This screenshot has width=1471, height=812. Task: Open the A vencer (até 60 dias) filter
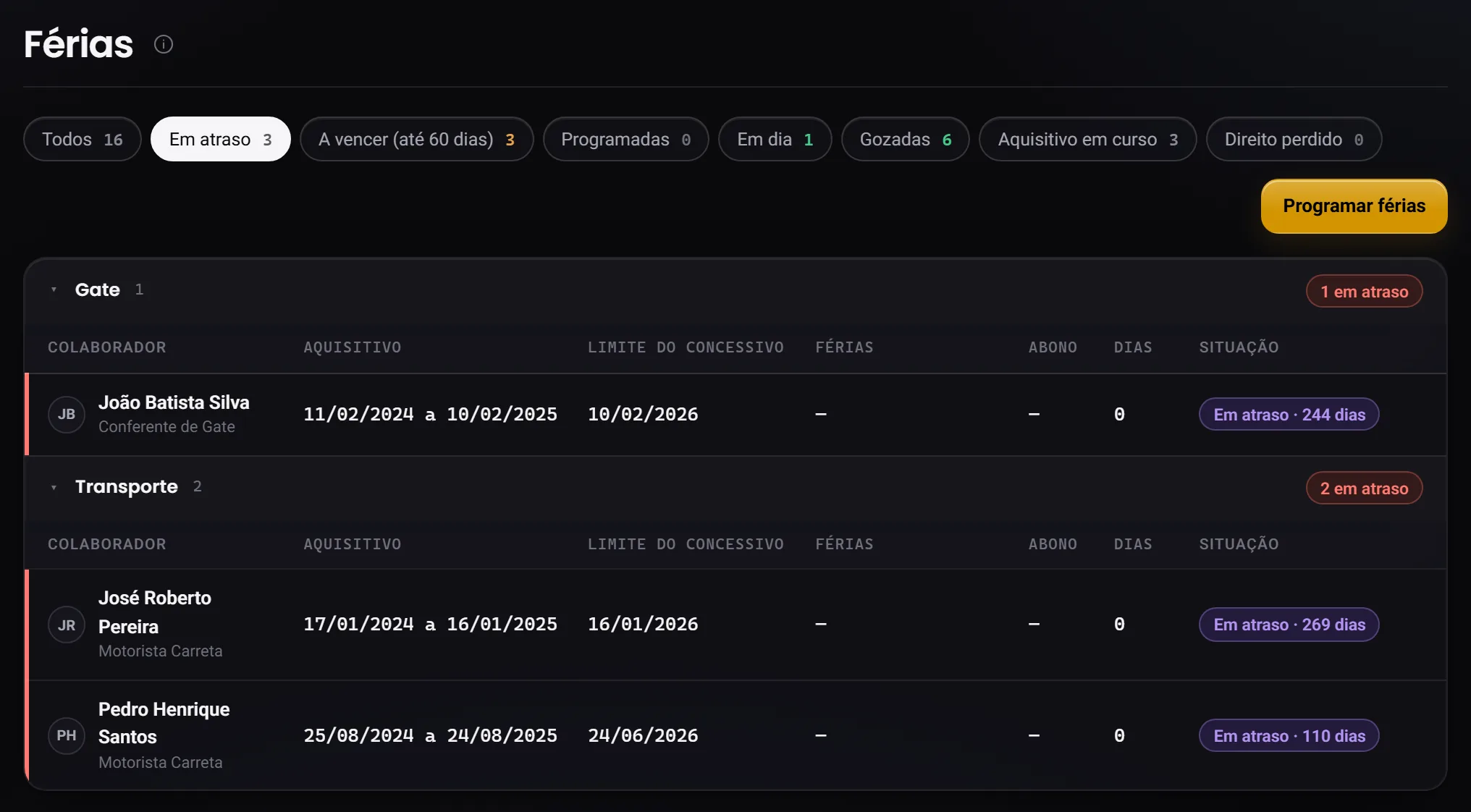(x=417, y=139)
